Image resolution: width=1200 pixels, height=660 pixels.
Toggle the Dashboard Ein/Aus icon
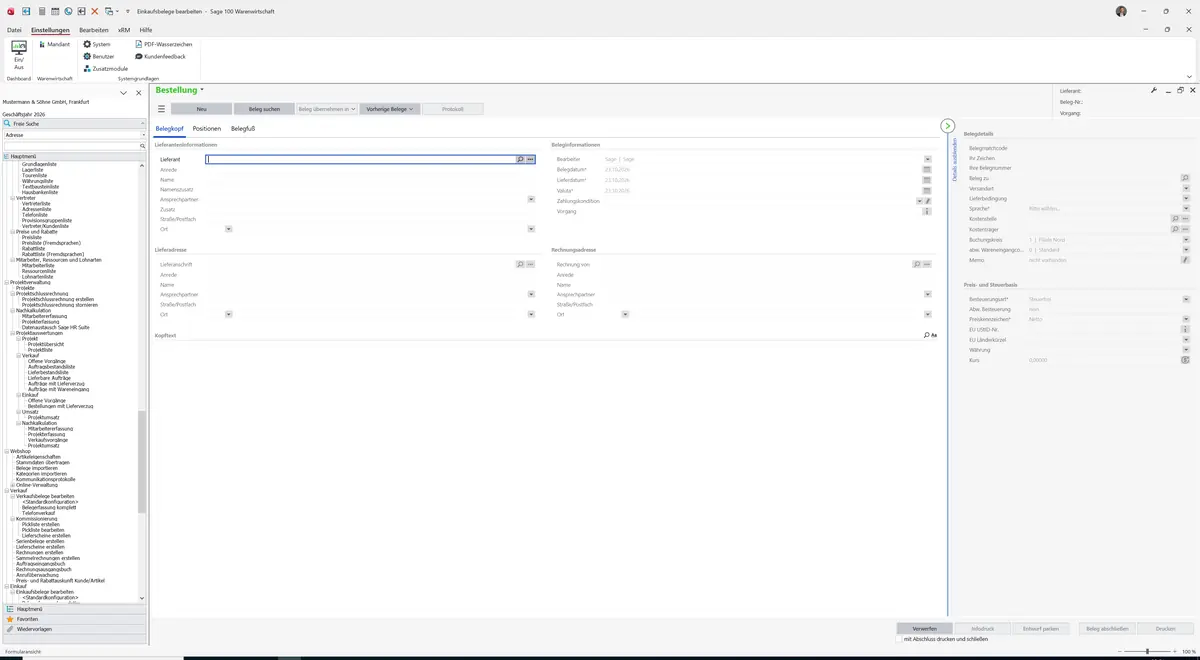19,54
